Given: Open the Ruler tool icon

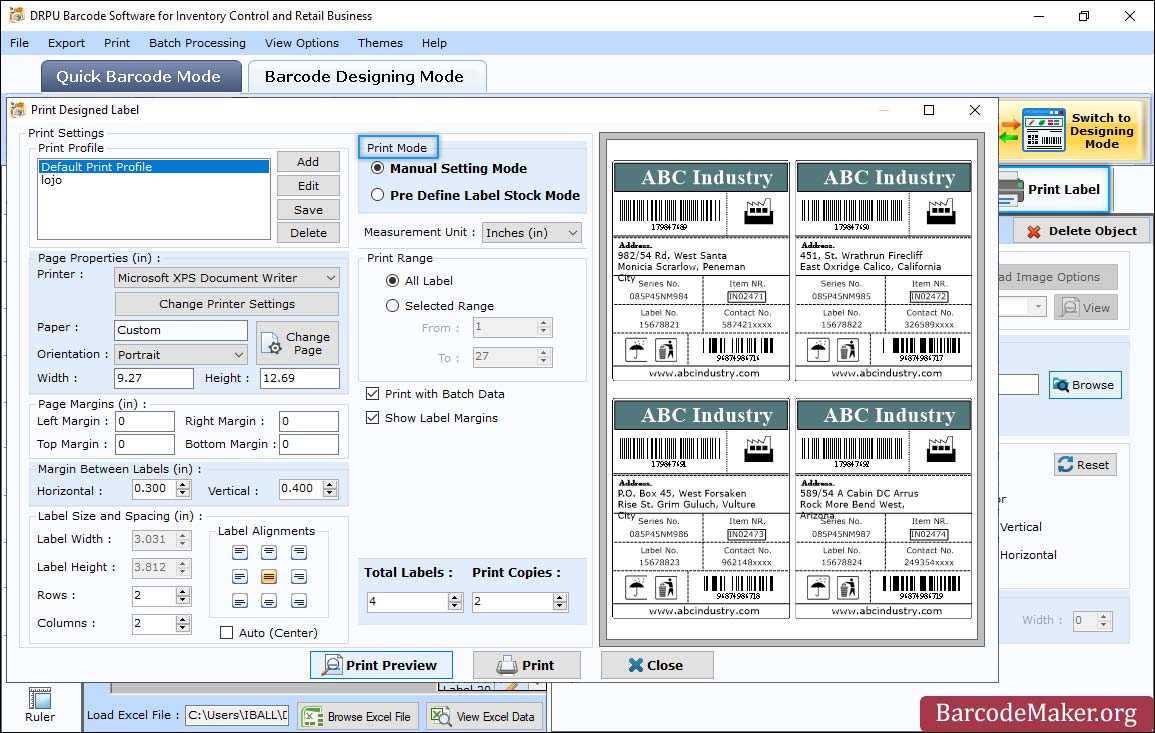Looking at the screenshot, I should click(40, 698).
